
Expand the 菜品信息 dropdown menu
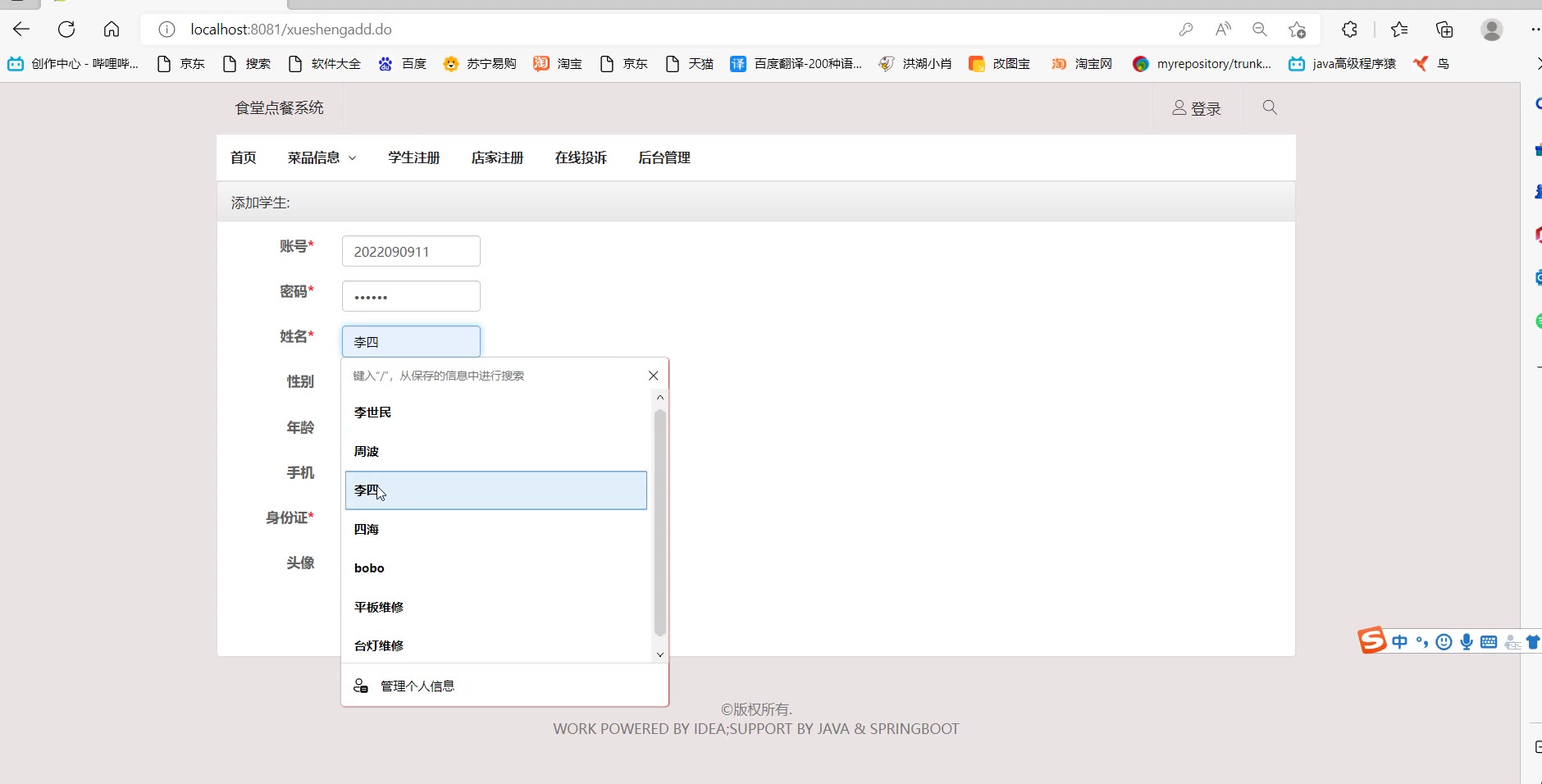322,157
